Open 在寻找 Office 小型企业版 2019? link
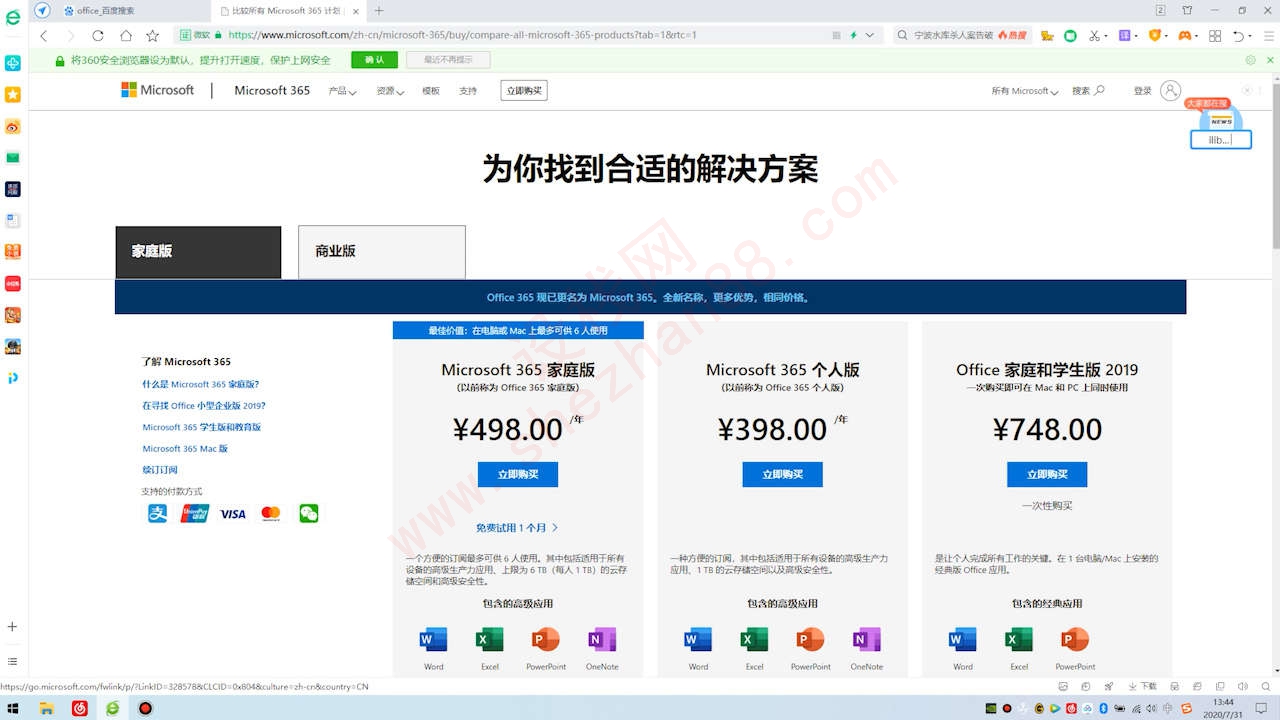 204,406
